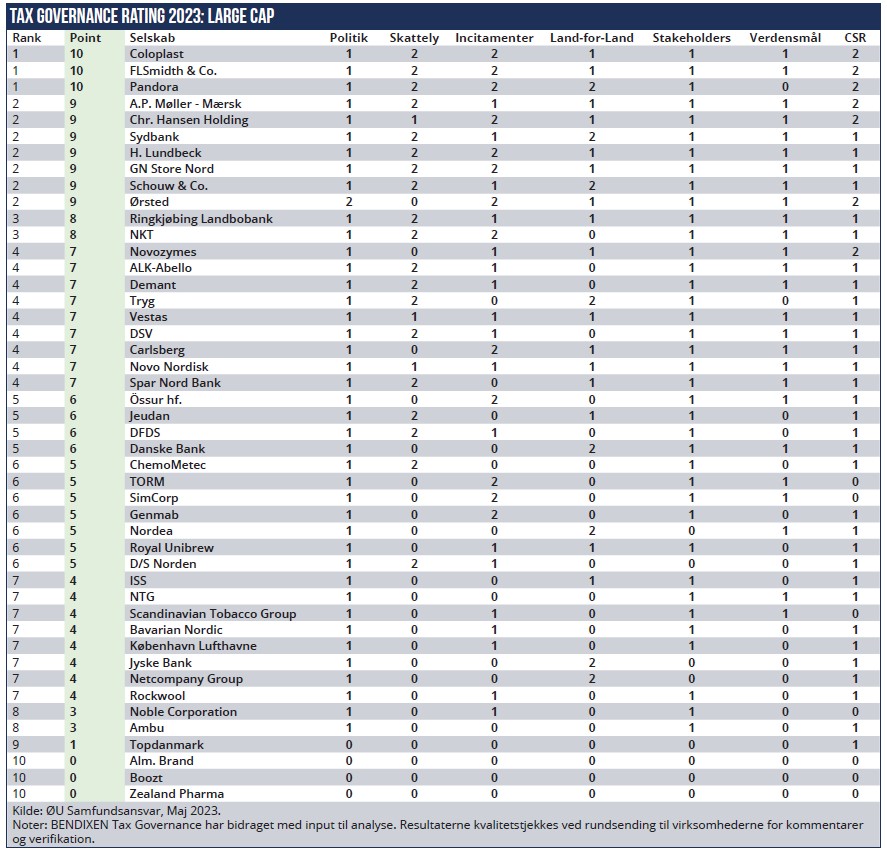Select the Verdensmål column header
Image resolution: width=887 pixels, height=856 pixels.
[x=785, y=38]
